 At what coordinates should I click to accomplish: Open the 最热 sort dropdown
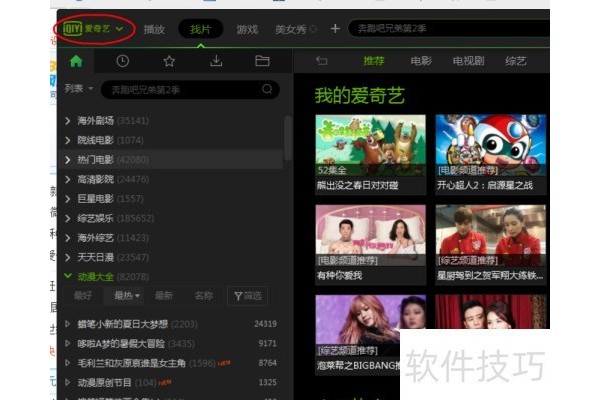pyautogui.click(x=127, y=296)
